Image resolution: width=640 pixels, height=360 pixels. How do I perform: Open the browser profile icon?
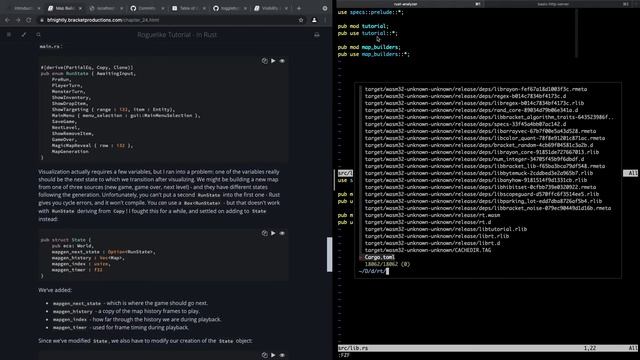coord(314,20)
